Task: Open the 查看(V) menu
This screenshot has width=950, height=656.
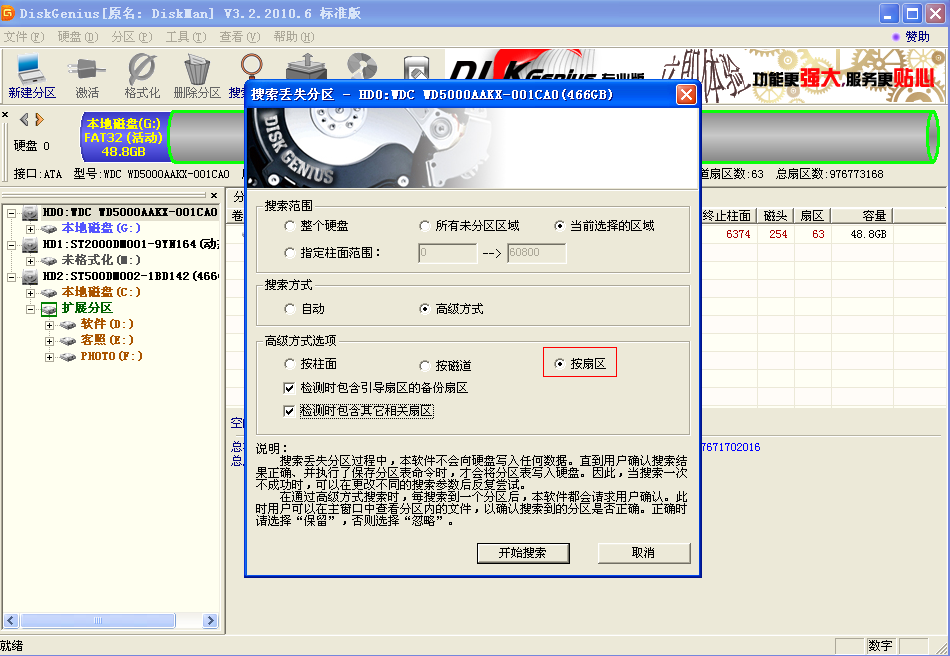Action: point(240,37)
